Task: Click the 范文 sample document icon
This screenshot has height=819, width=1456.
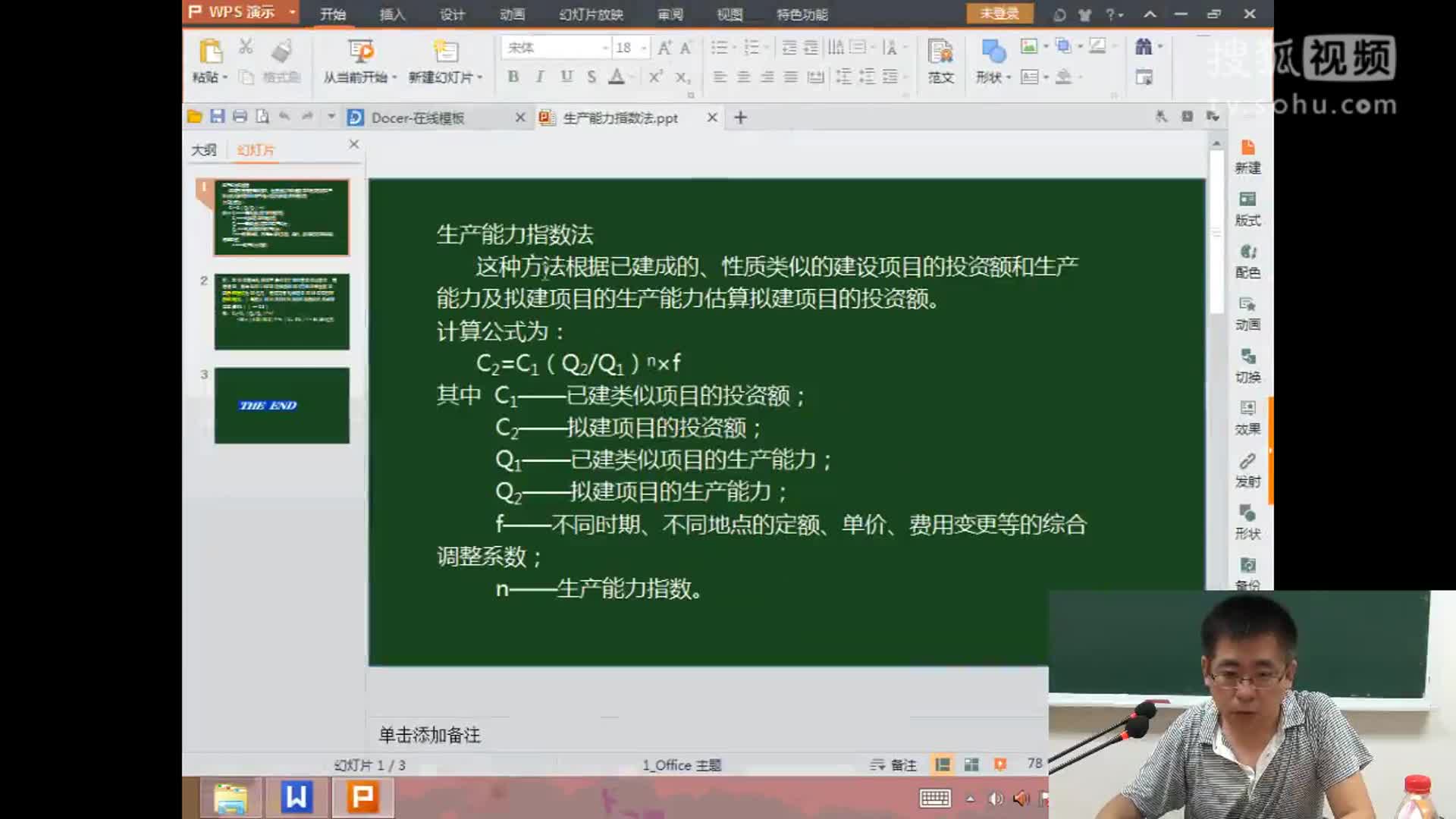Action: 940,52
